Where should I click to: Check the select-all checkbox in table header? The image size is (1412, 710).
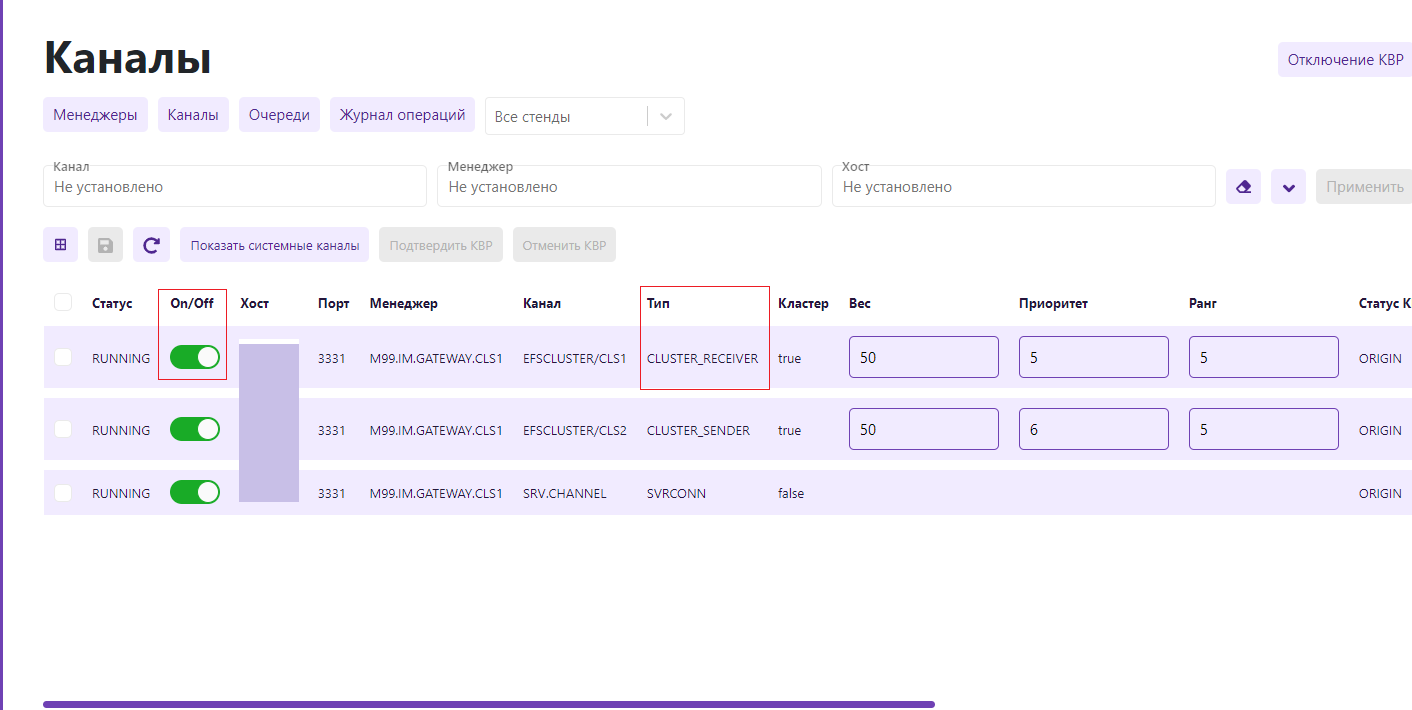[x=63, y=302]
